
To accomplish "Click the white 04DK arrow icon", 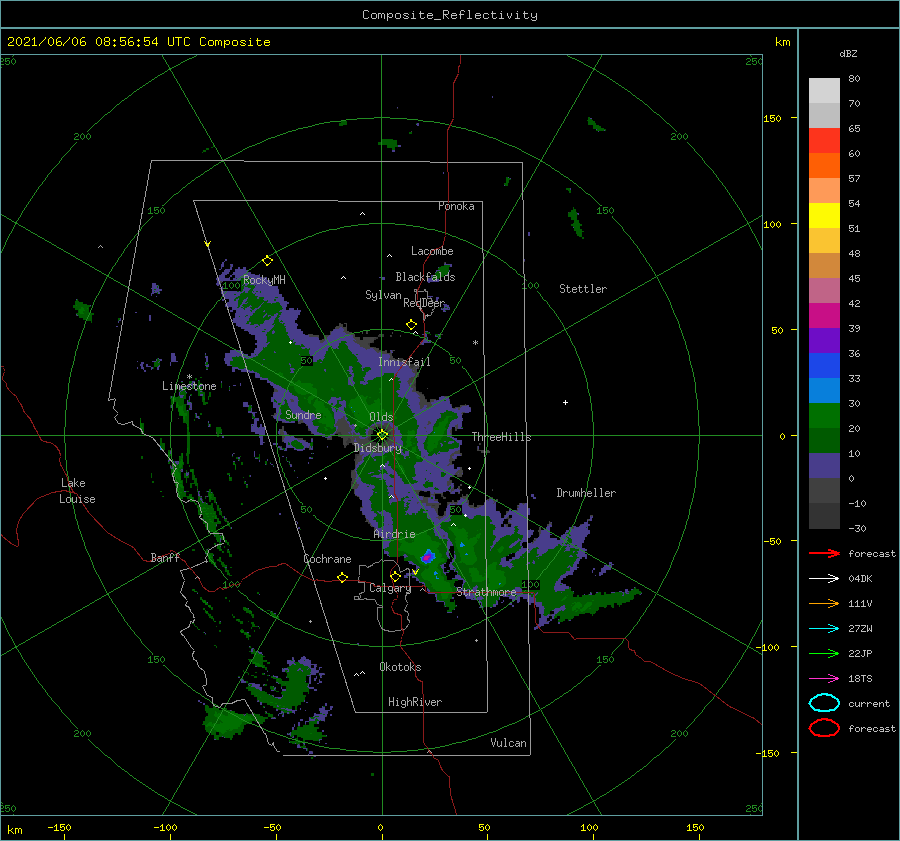I will [x=824, y=579].
